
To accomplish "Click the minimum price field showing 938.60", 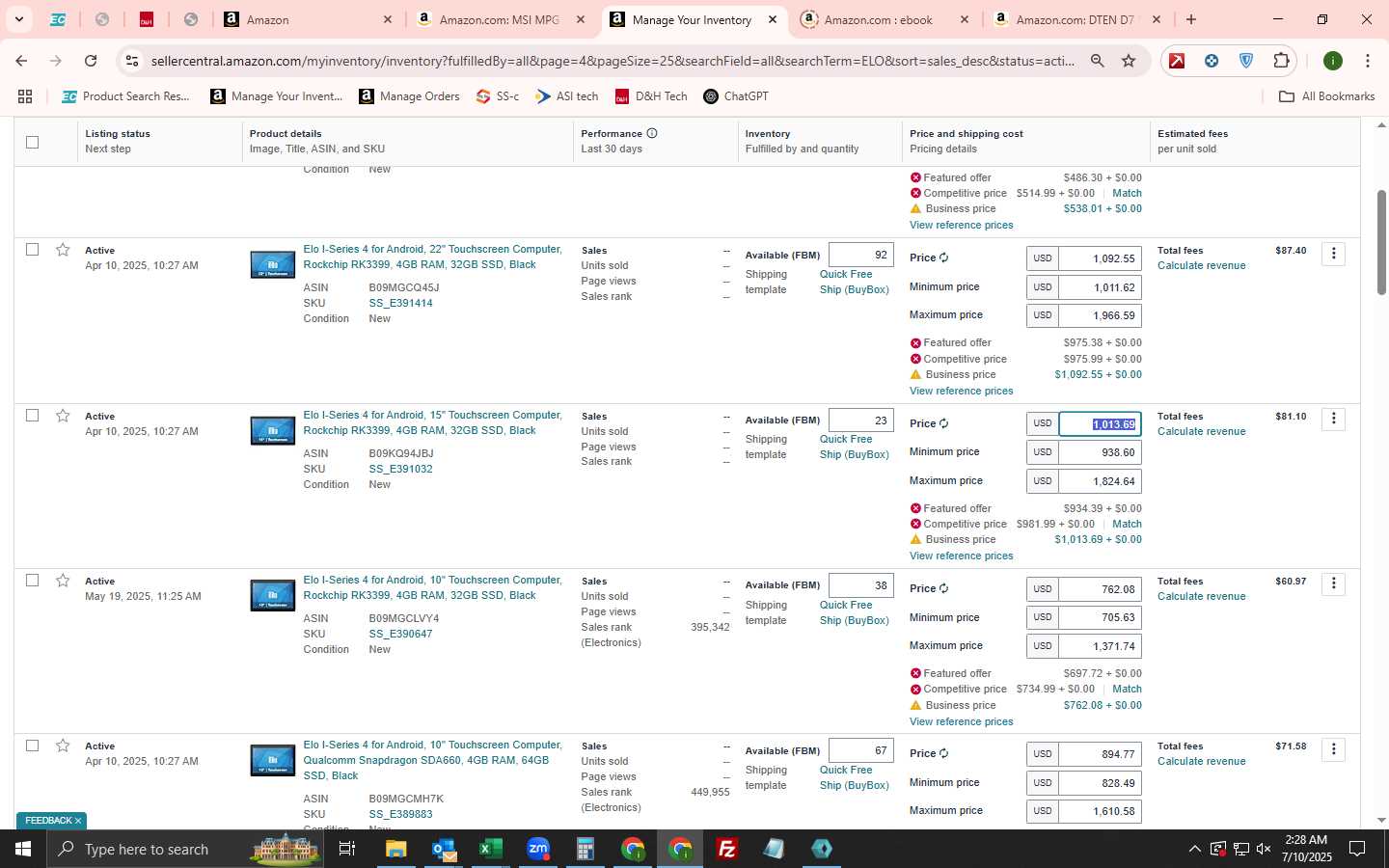I will point(1100,452).
